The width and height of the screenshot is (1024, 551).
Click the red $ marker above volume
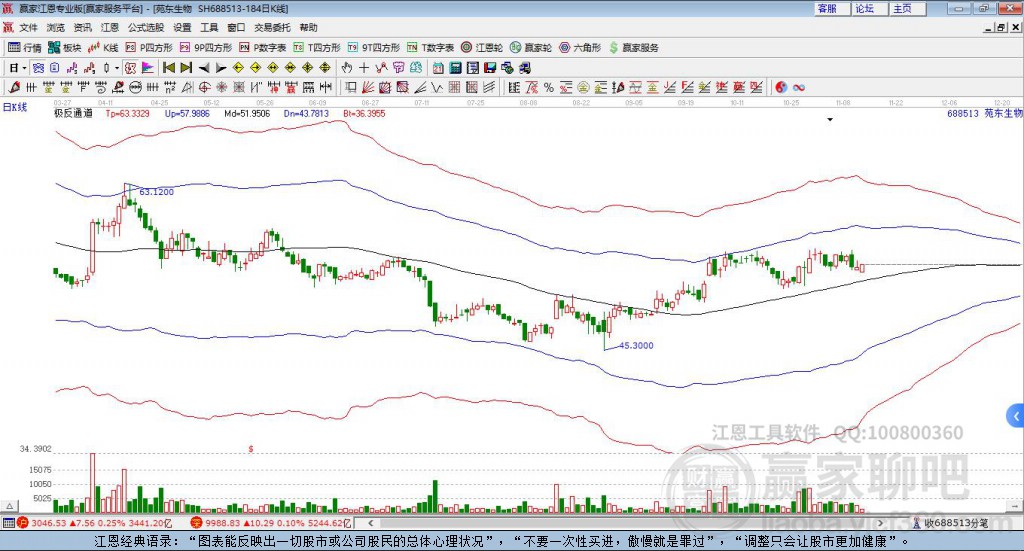[x=251, y=449]
